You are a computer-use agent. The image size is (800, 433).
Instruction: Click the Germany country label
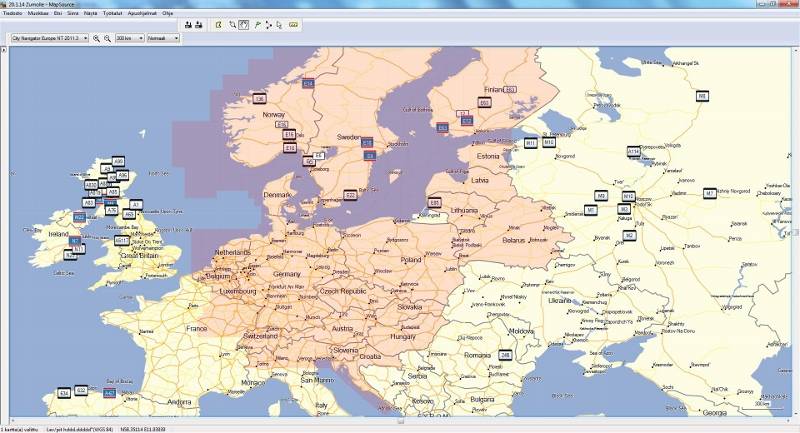[287, 274]
